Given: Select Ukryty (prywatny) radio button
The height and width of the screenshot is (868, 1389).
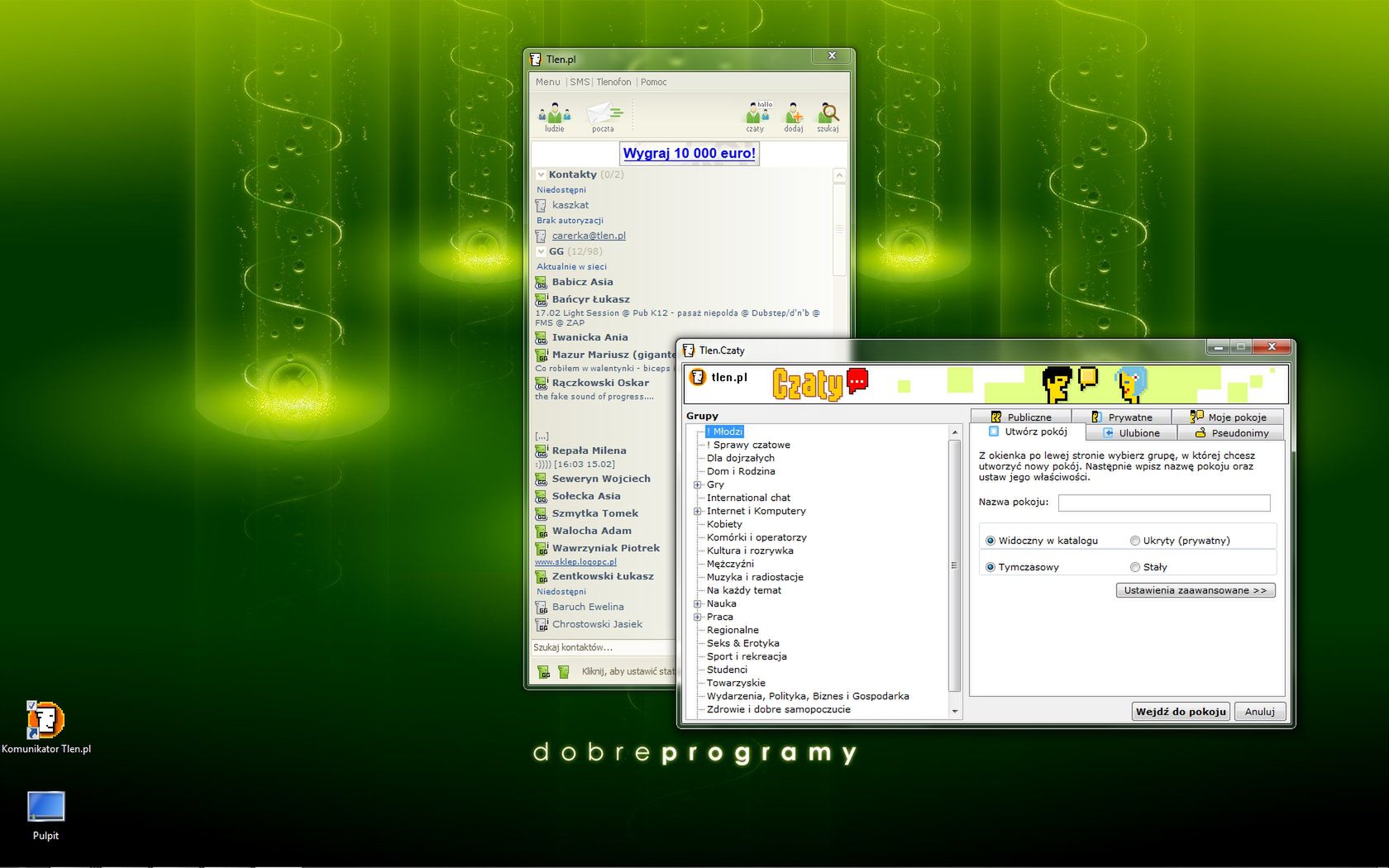Looking at the screenshot, I should coord(1135,541).
